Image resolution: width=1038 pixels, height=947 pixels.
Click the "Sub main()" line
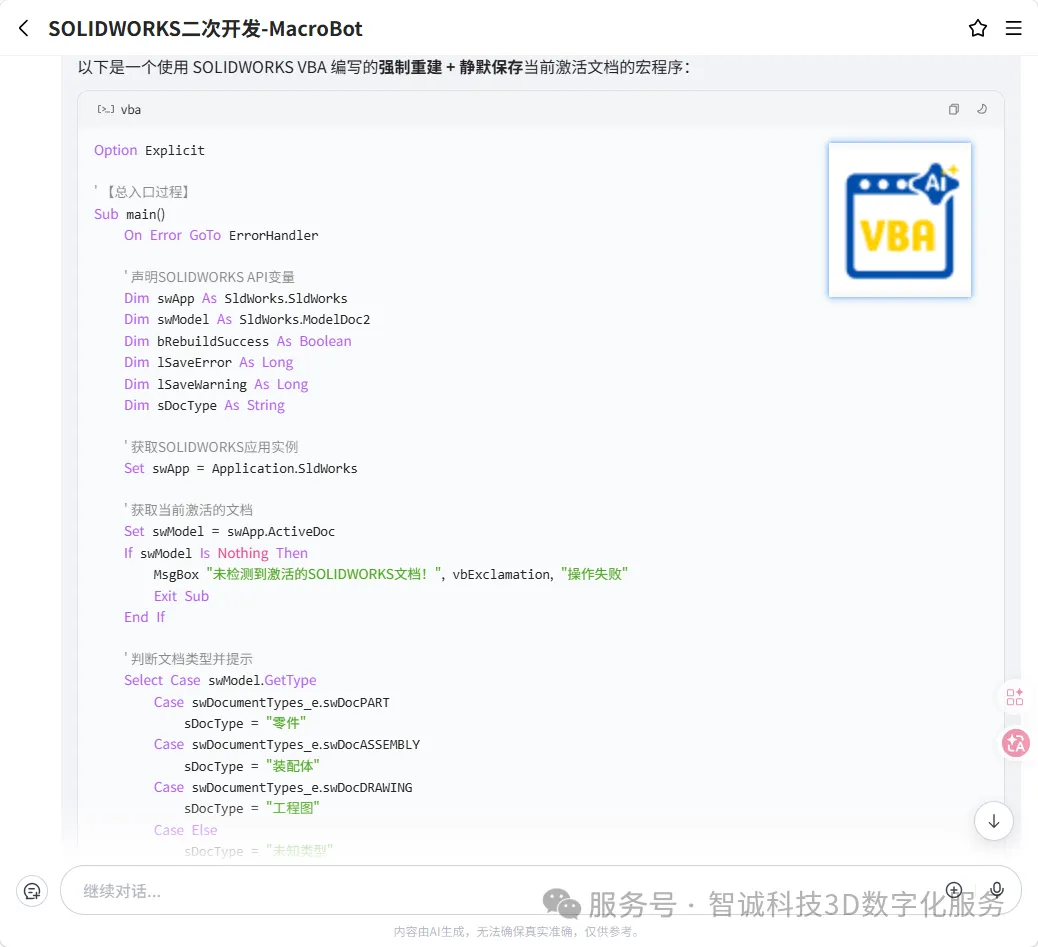pyautogui.click(x=130, y=214)
